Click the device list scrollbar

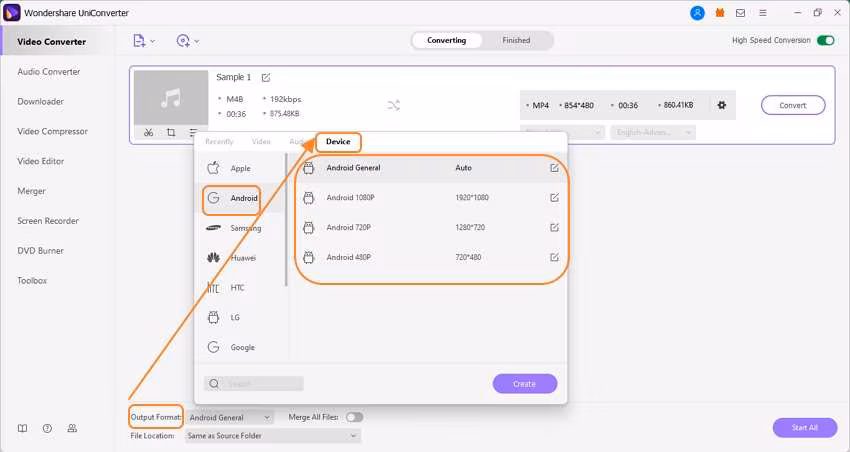pos(286,220)
